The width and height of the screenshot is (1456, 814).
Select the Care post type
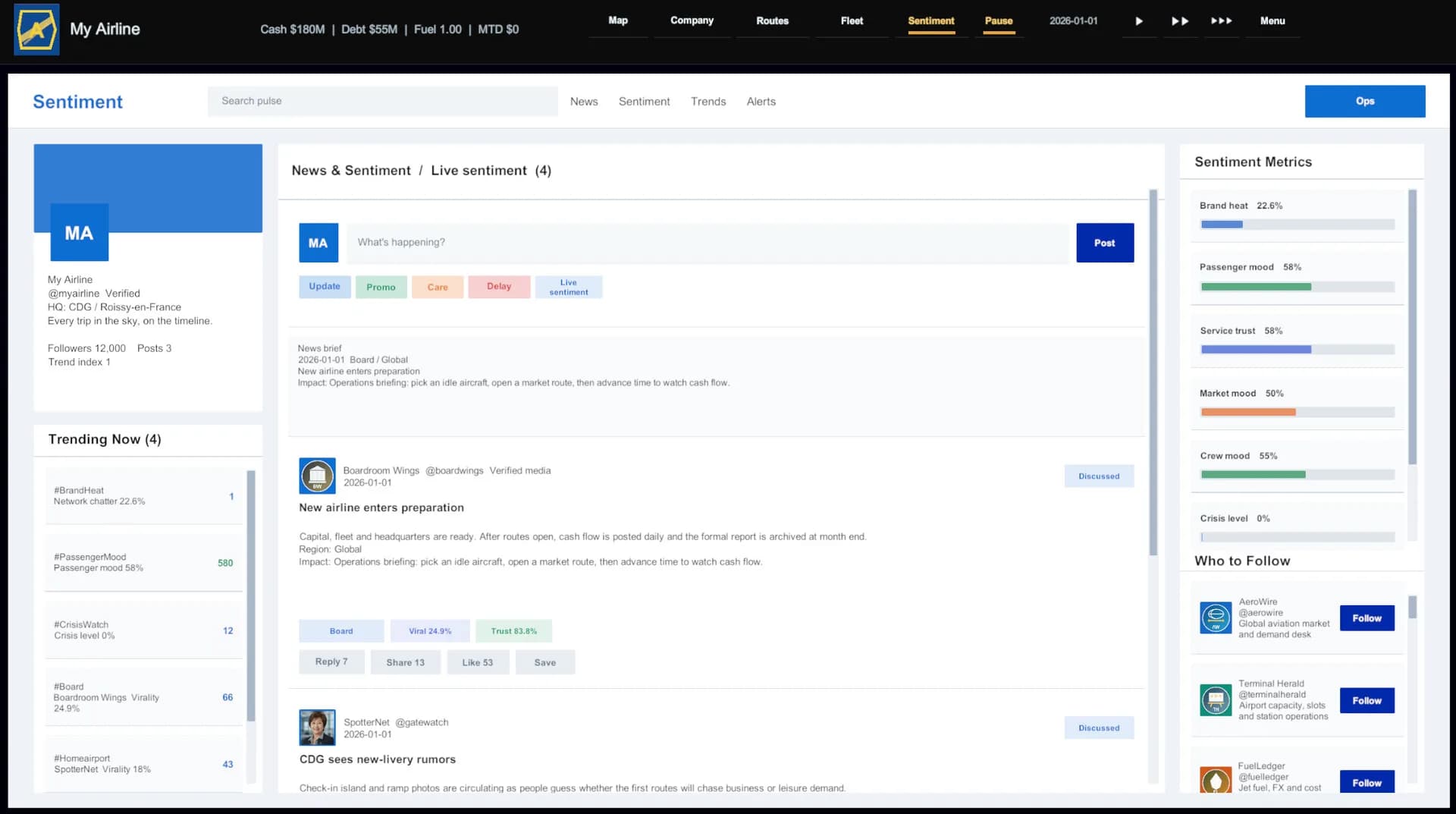[x=438, y=287]
